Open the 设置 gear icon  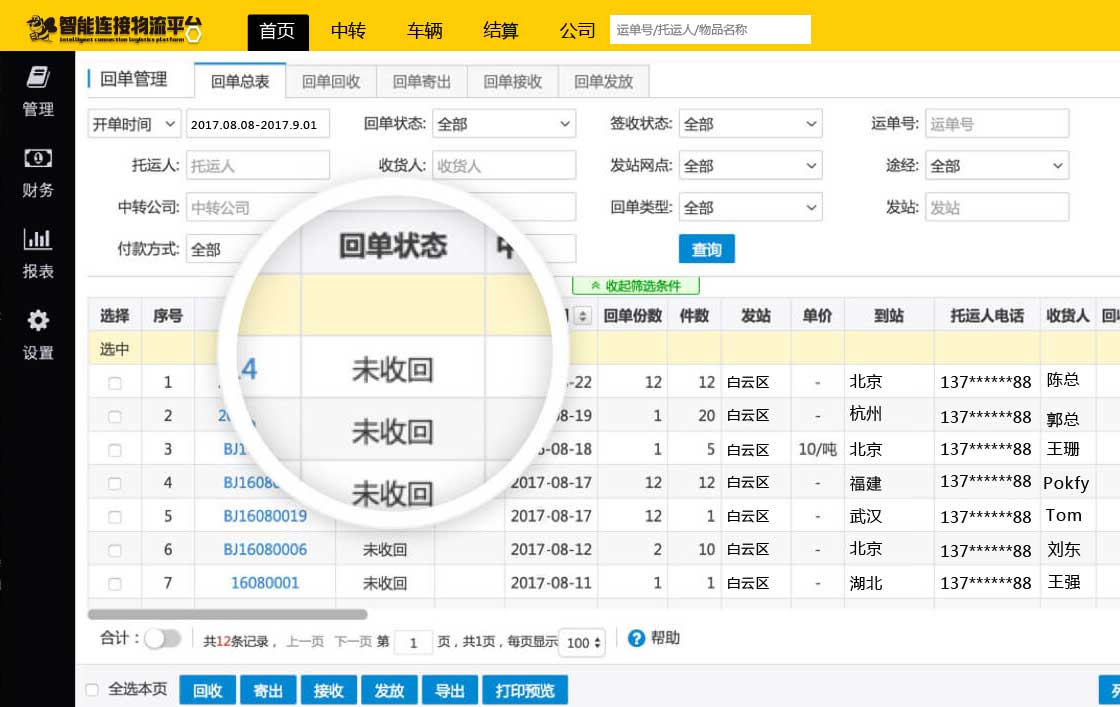[x=38, y=321]
